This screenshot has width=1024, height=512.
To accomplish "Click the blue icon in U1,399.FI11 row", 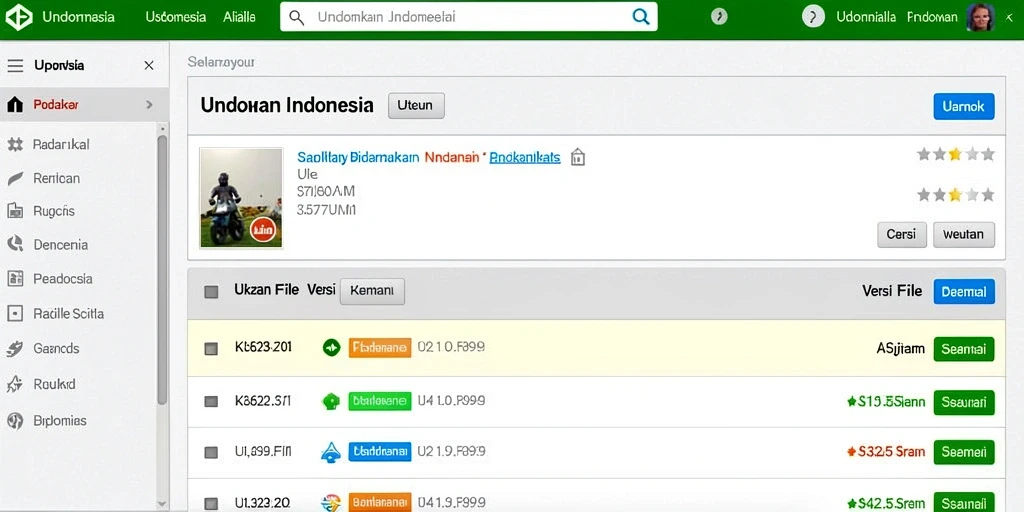I will click(x=331, y=452).
